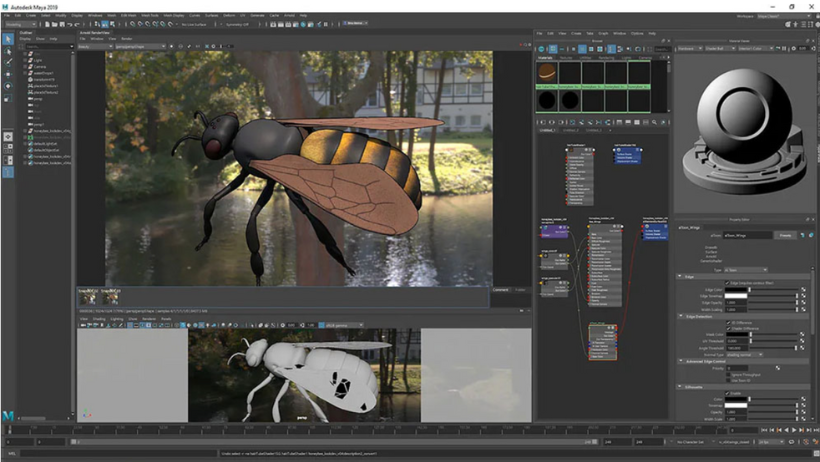Click the Angle Threshold slider
This screenshot has width=820, height=462.
click(773, 348)
